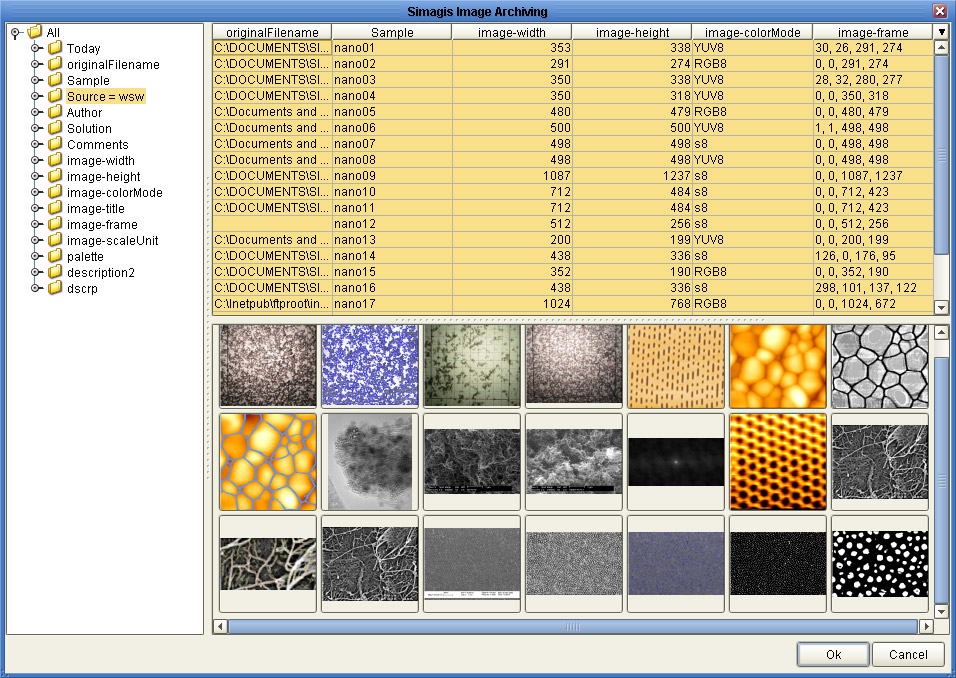
Task: Open the column chooser dropdown arrow in table header
Action: pyautogui.click(x=941, y=32)
